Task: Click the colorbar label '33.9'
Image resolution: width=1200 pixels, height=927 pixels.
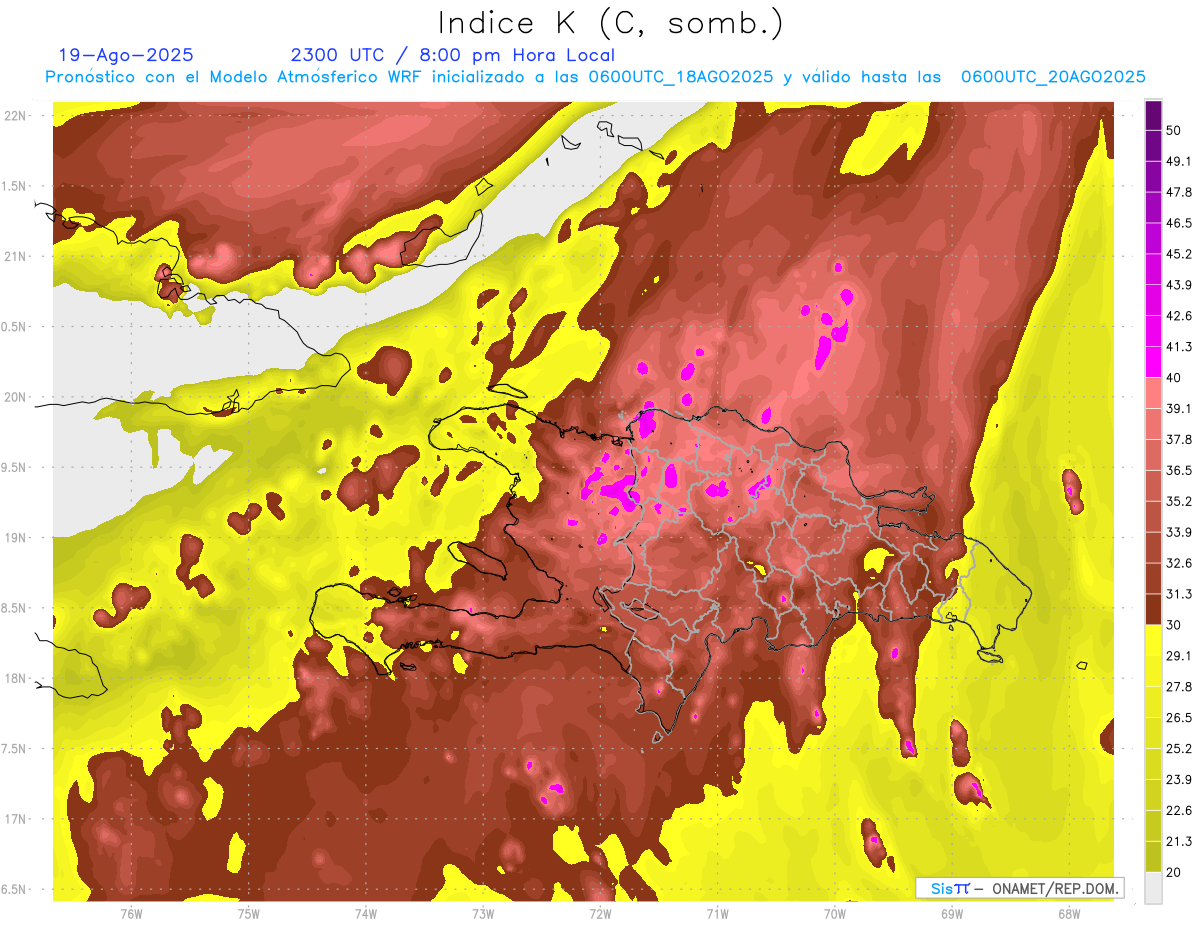Action: 1179,532
